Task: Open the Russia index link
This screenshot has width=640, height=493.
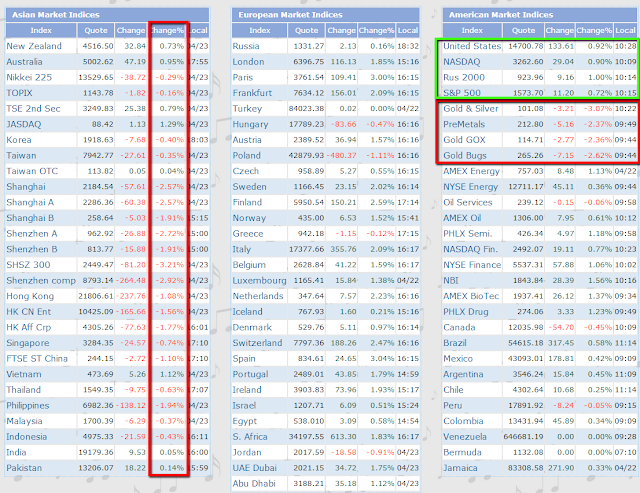Action: click(x=246, y=46)
